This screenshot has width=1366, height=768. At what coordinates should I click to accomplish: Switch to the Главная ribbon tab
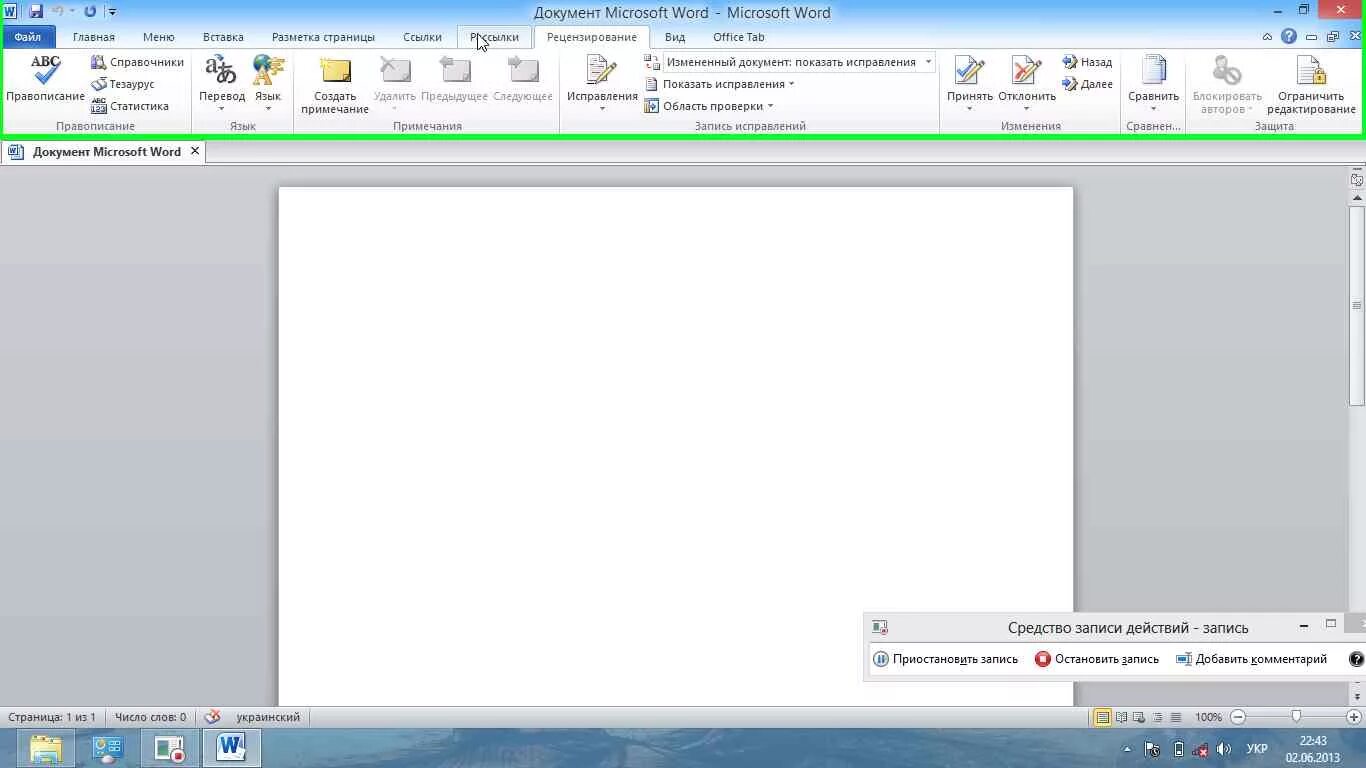94,37
